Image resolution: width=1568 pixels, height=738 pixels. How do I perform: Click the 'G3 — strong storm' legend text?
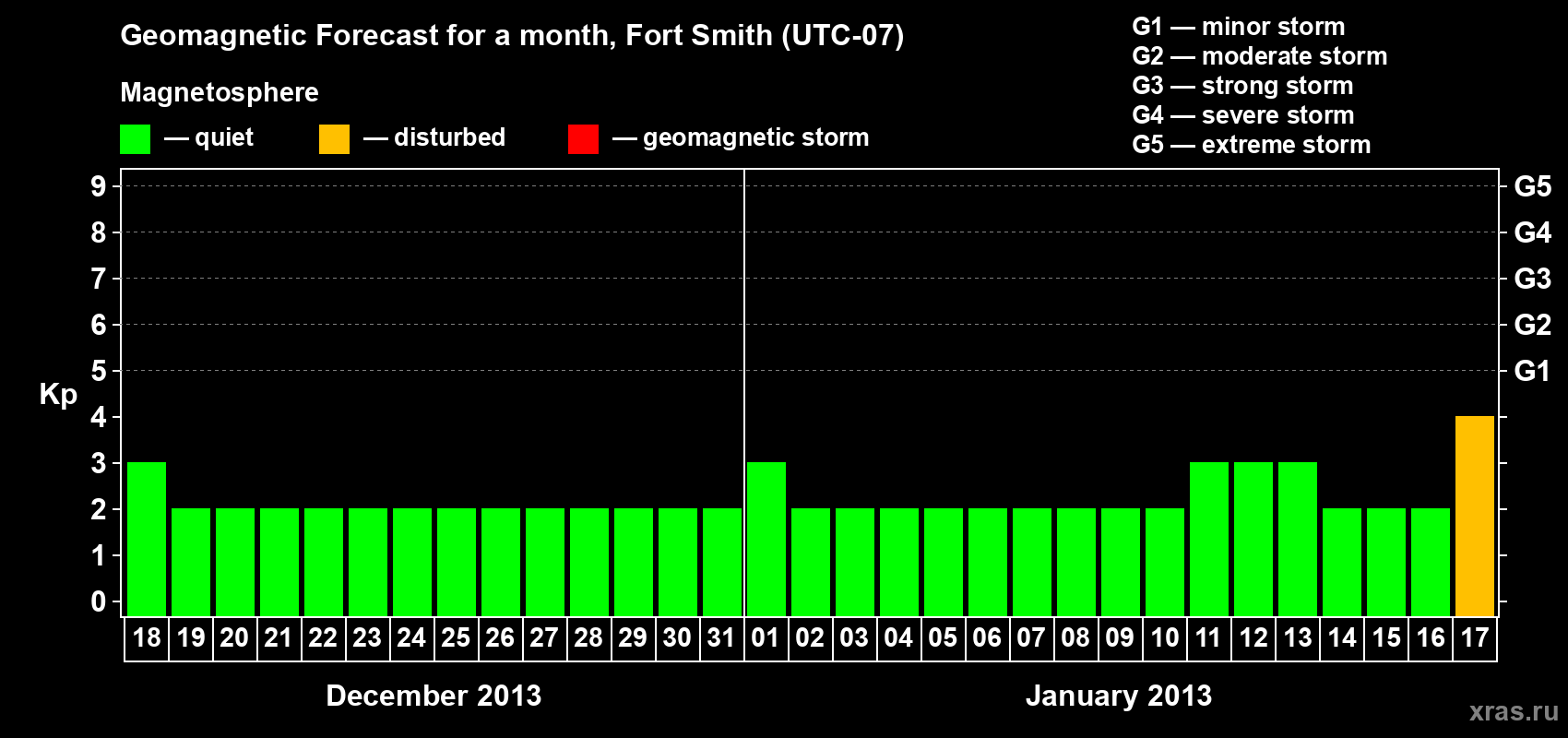point(1242,86)
